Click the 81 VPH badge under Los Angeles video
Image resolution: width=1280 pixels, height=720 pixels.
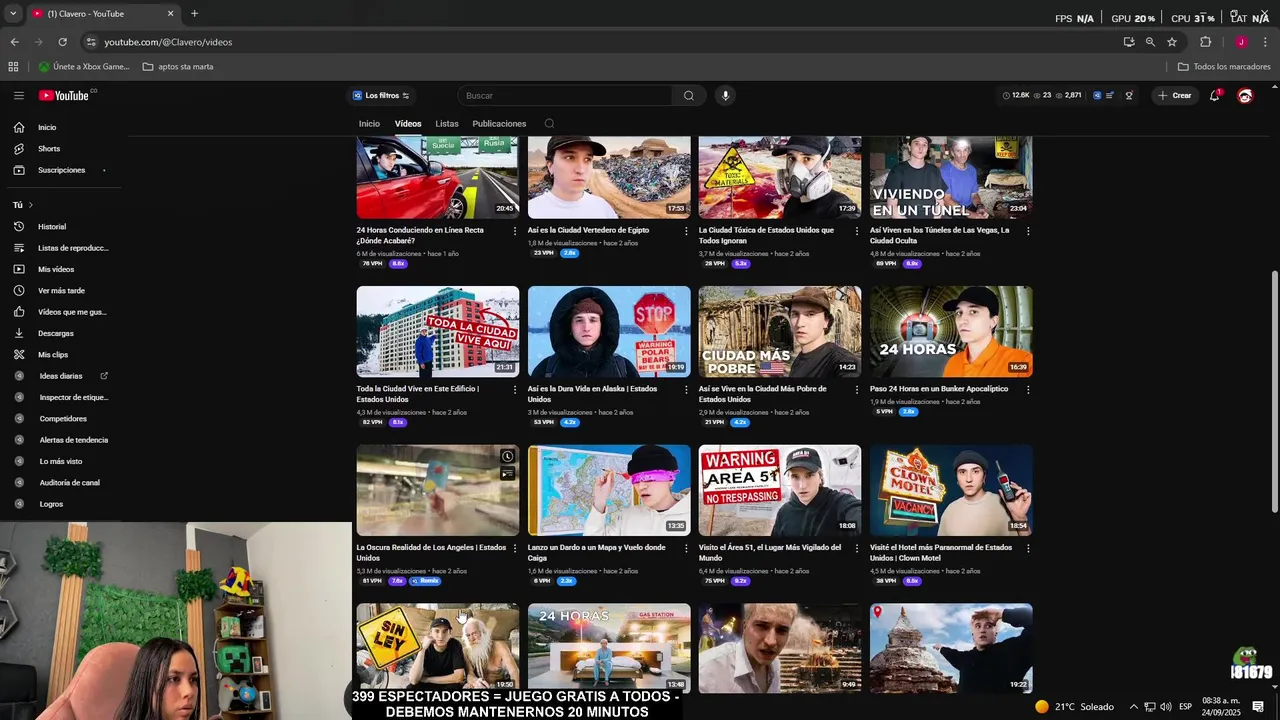pyautogui.click(x=372, y=581)
